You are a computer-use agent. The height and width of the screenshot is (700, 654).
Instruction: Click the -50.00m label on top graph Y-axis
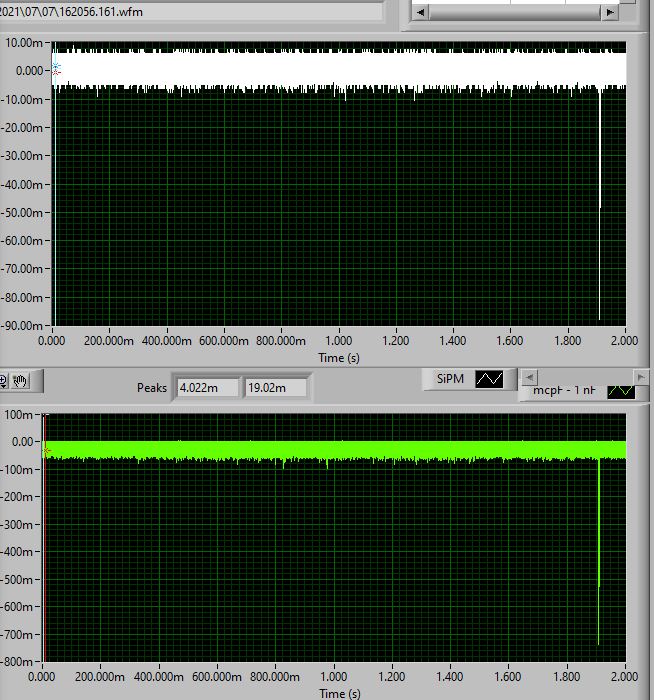click(x=22, y=213)
